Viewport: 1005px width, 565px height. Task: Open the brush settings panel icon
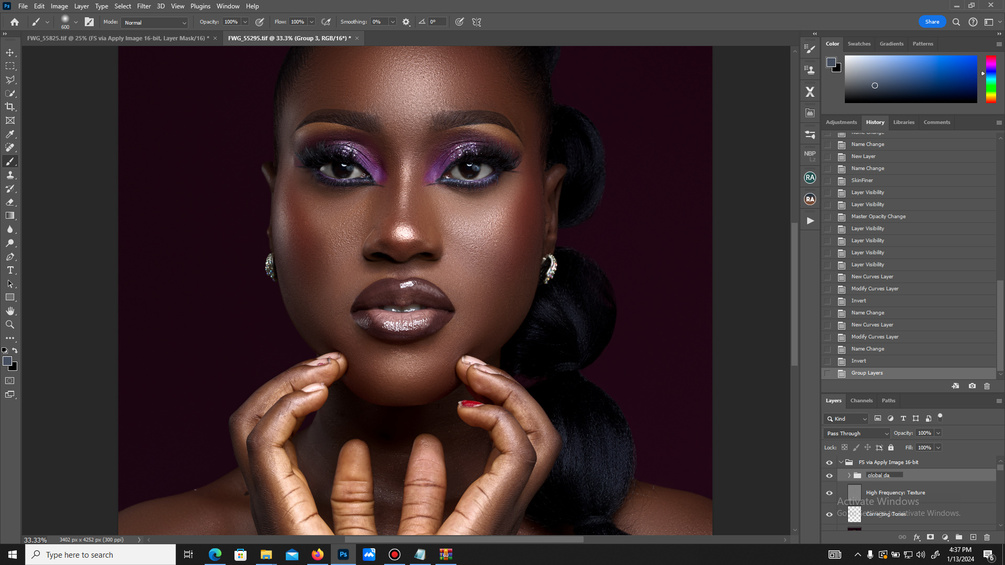click(x=89, y=22)
